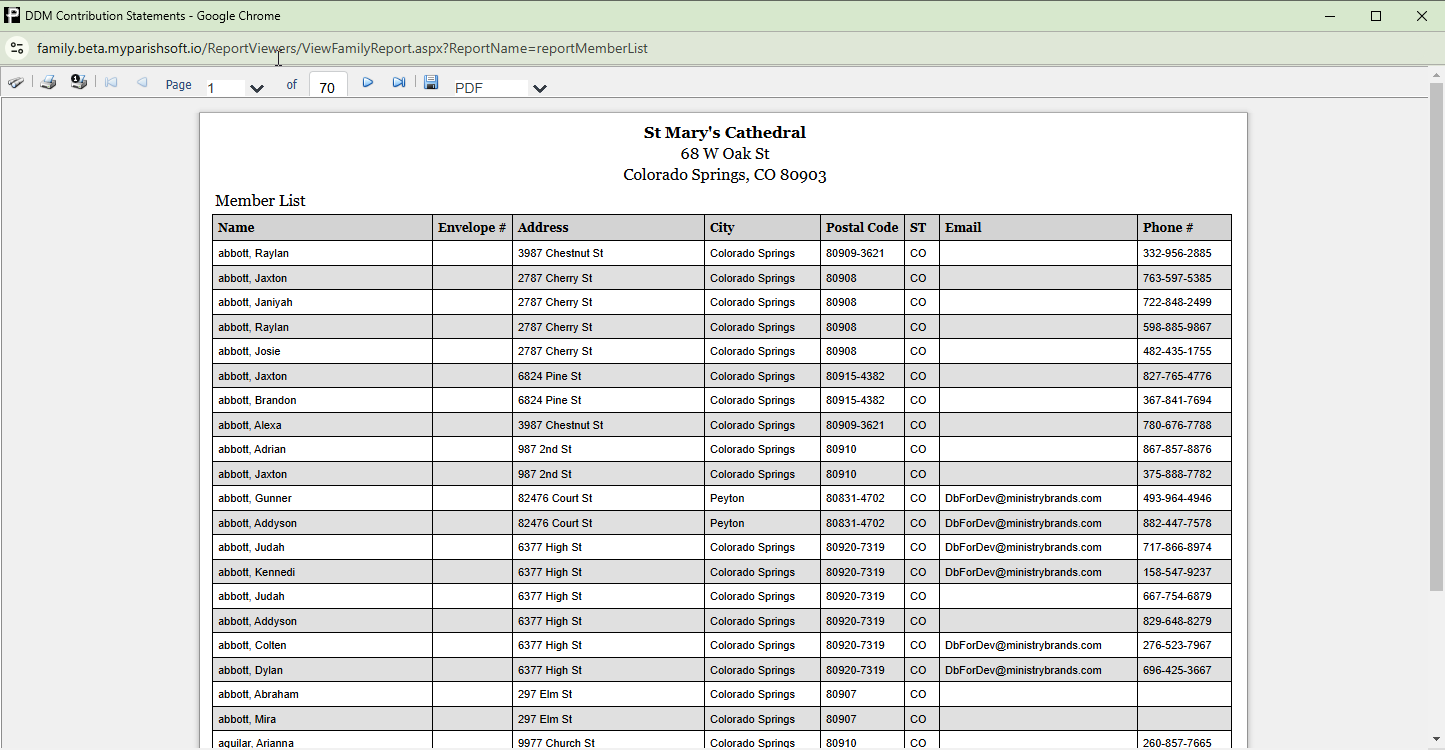1445x750 pixels.
Task: Click the Phone # column header
Action: (1184, 228)
